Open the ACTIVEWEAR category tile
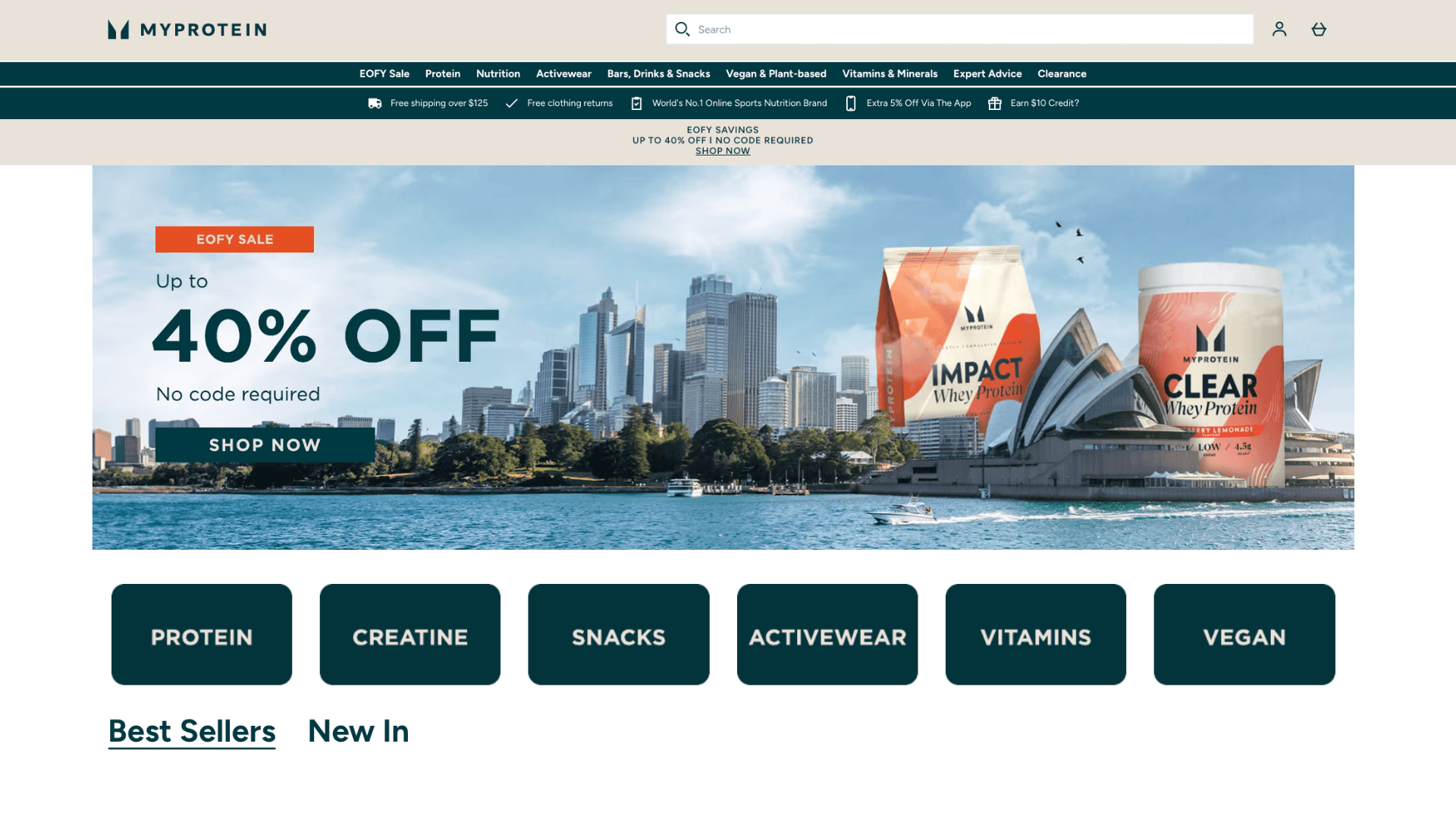Viewport: 1456px width, 819px height. (827, 634)
